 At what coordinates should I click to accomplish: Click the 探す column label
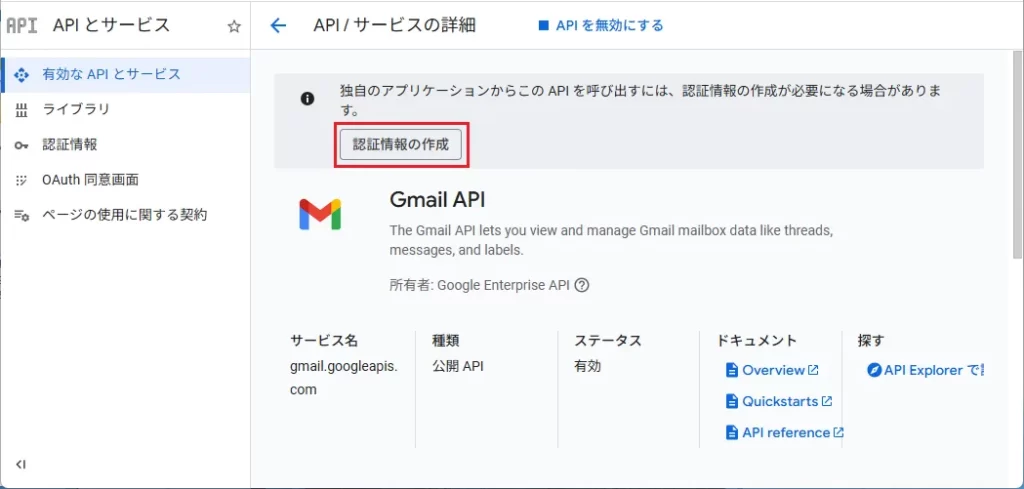(871, 340)
